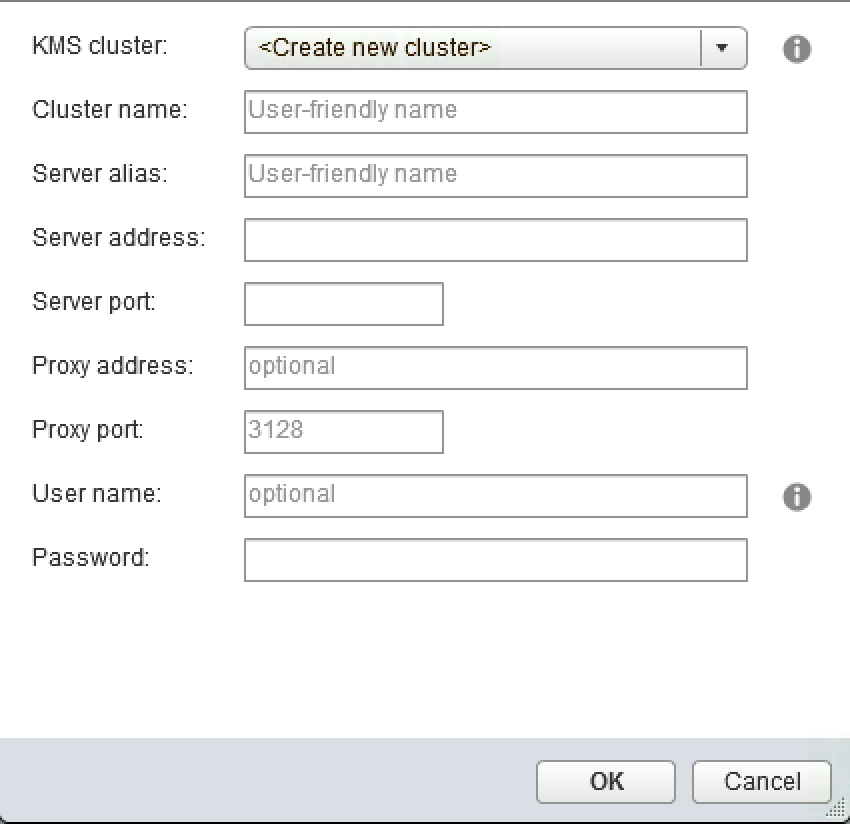Click the Server port input box
Image resolution: width=850 pixels, height=824 pixels.
click(343, 304)
